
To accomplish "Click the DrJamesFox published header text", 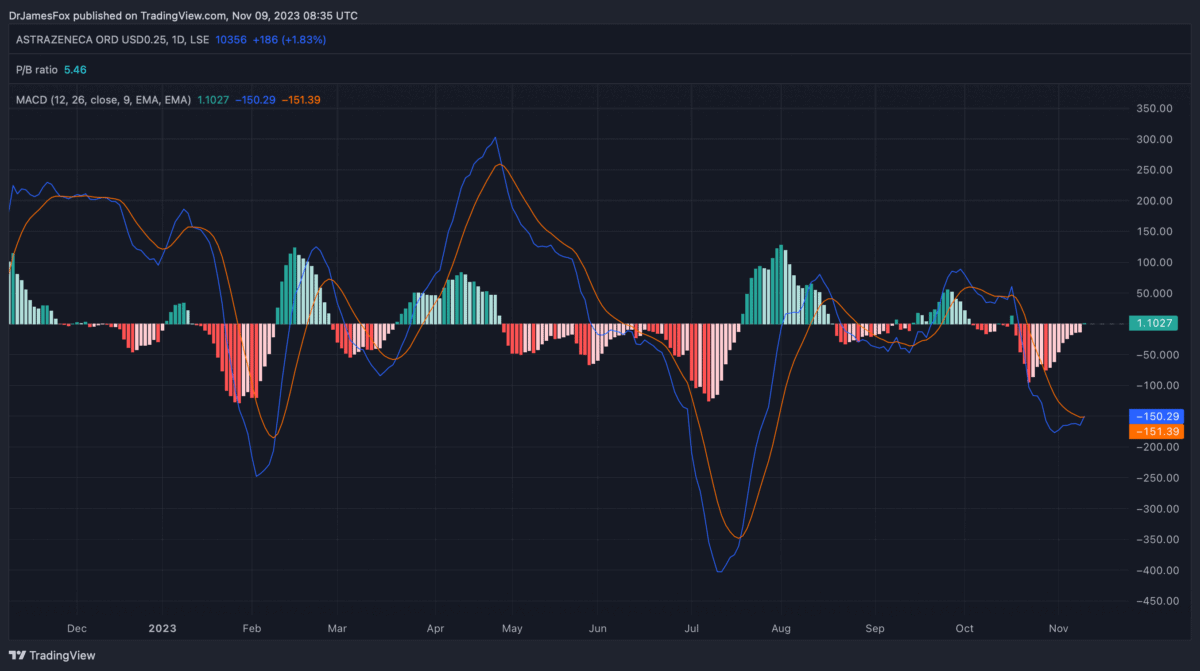I will click(x=183, y=16).
